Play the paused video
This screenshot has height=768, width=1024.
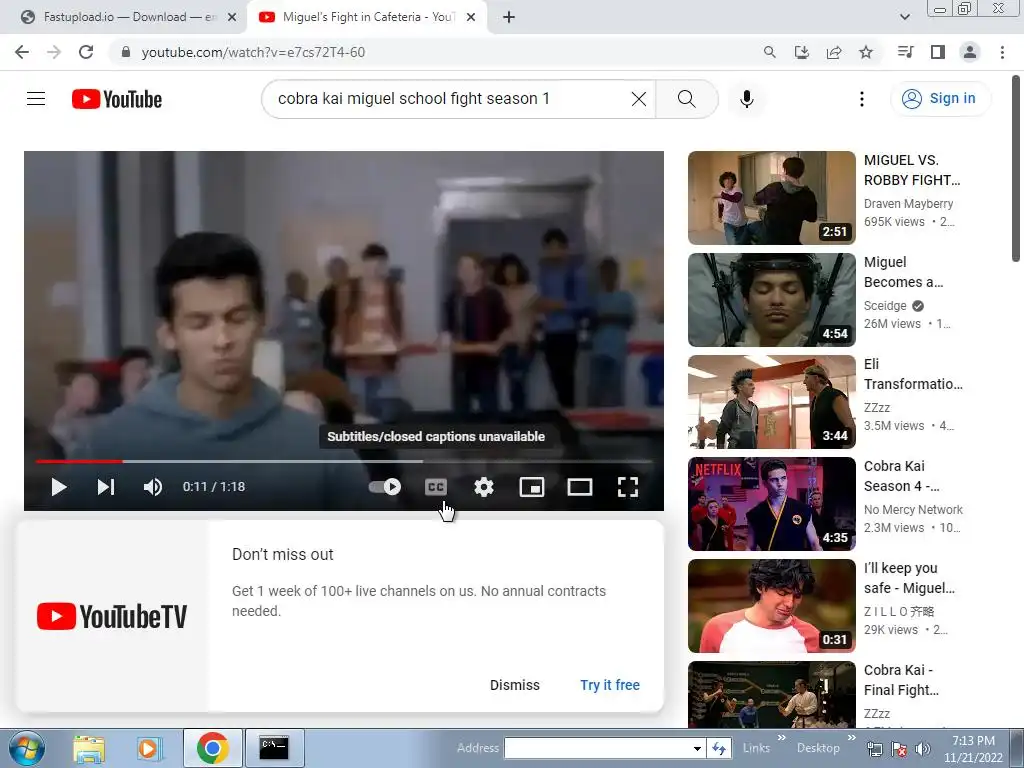pyautogui.click(x=59, y=487)
